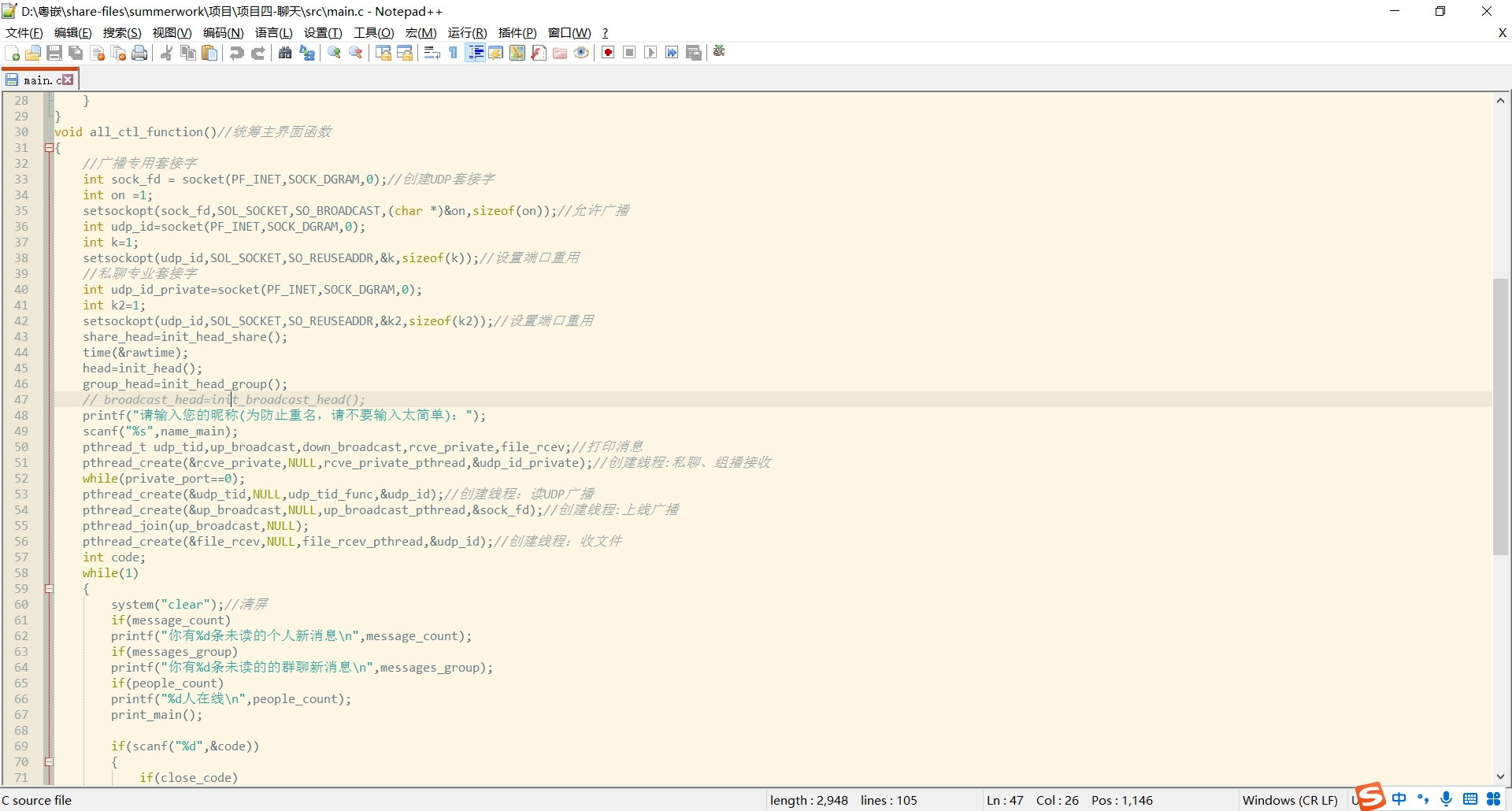
Task: Open the 窗口(W) menu
Action: tap(569, 33)
